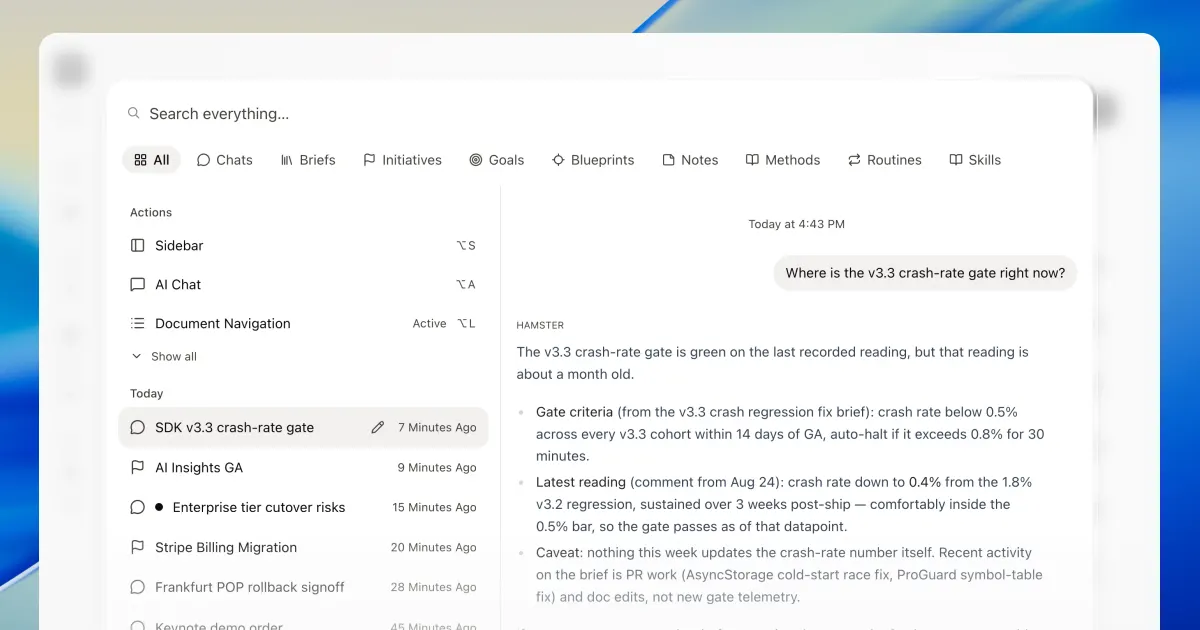
Task: Click chat icon beside Frankfurt POP rollback signoff
Action: (138, 587)
